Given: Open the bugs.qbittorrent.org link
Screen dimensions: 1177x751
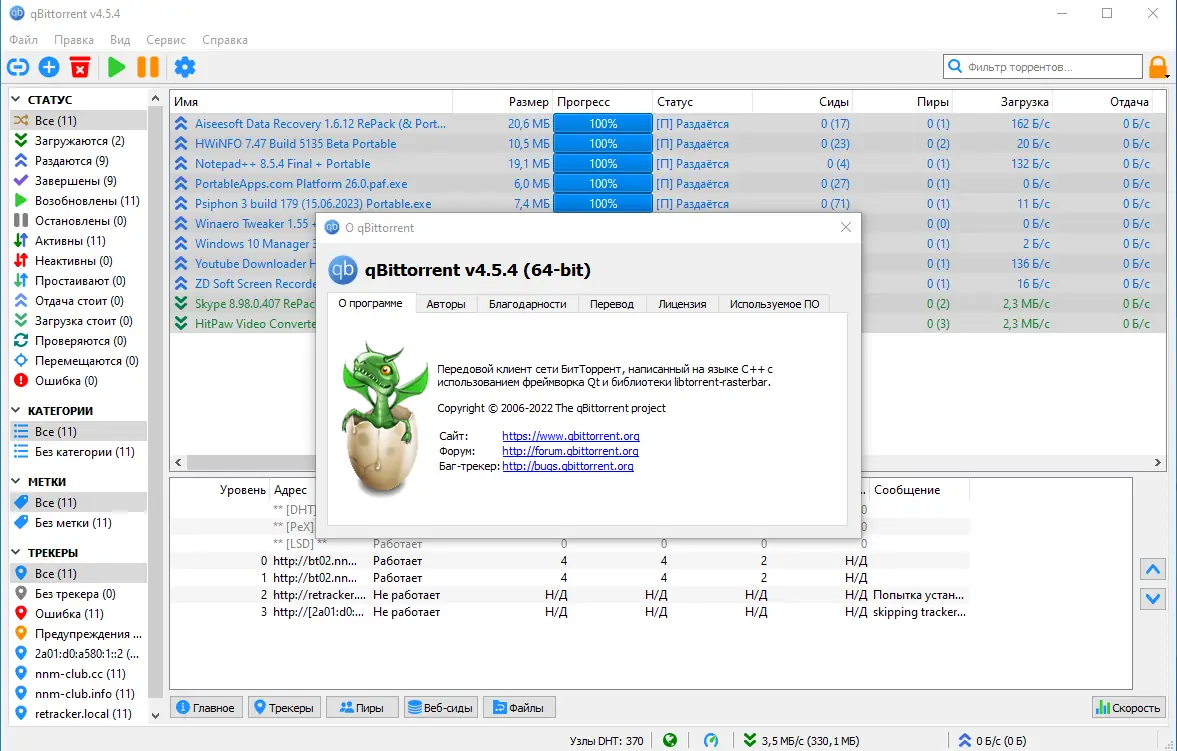Looking at the screenshot, I should [x=567, y=466].
